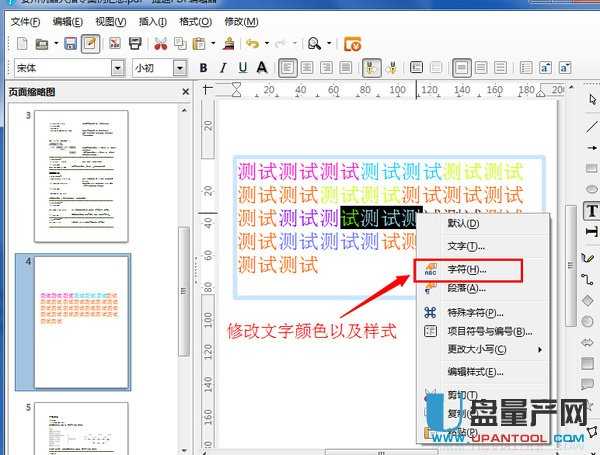The width and height of the screenshot is (600, 455).
Task: Click the Cut scissors icon
Action: (160, 44)
